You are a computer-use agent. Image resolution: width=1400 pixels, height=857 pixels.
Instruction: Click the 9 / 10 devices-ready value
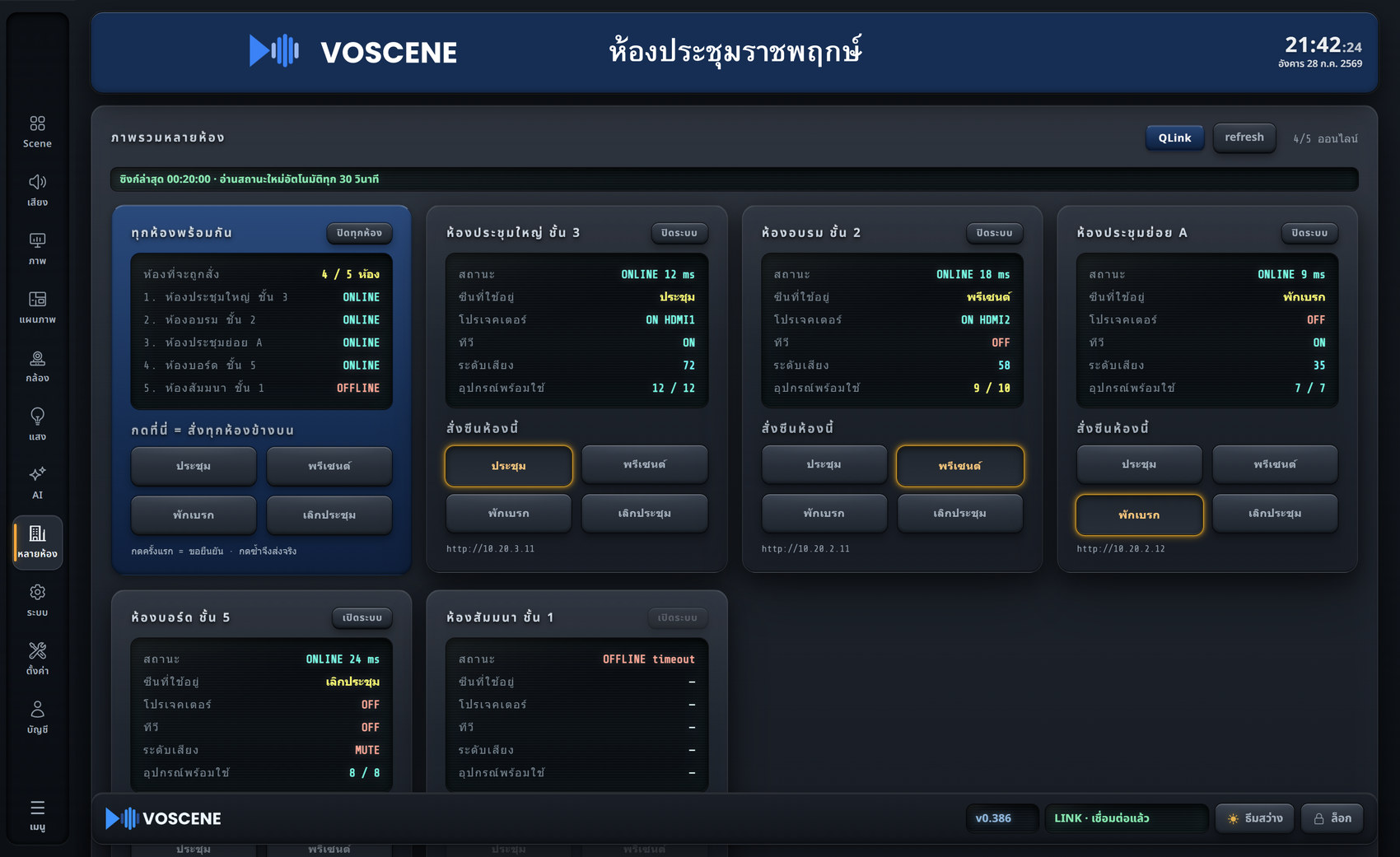pyautogui.click(x=992, y=388)
